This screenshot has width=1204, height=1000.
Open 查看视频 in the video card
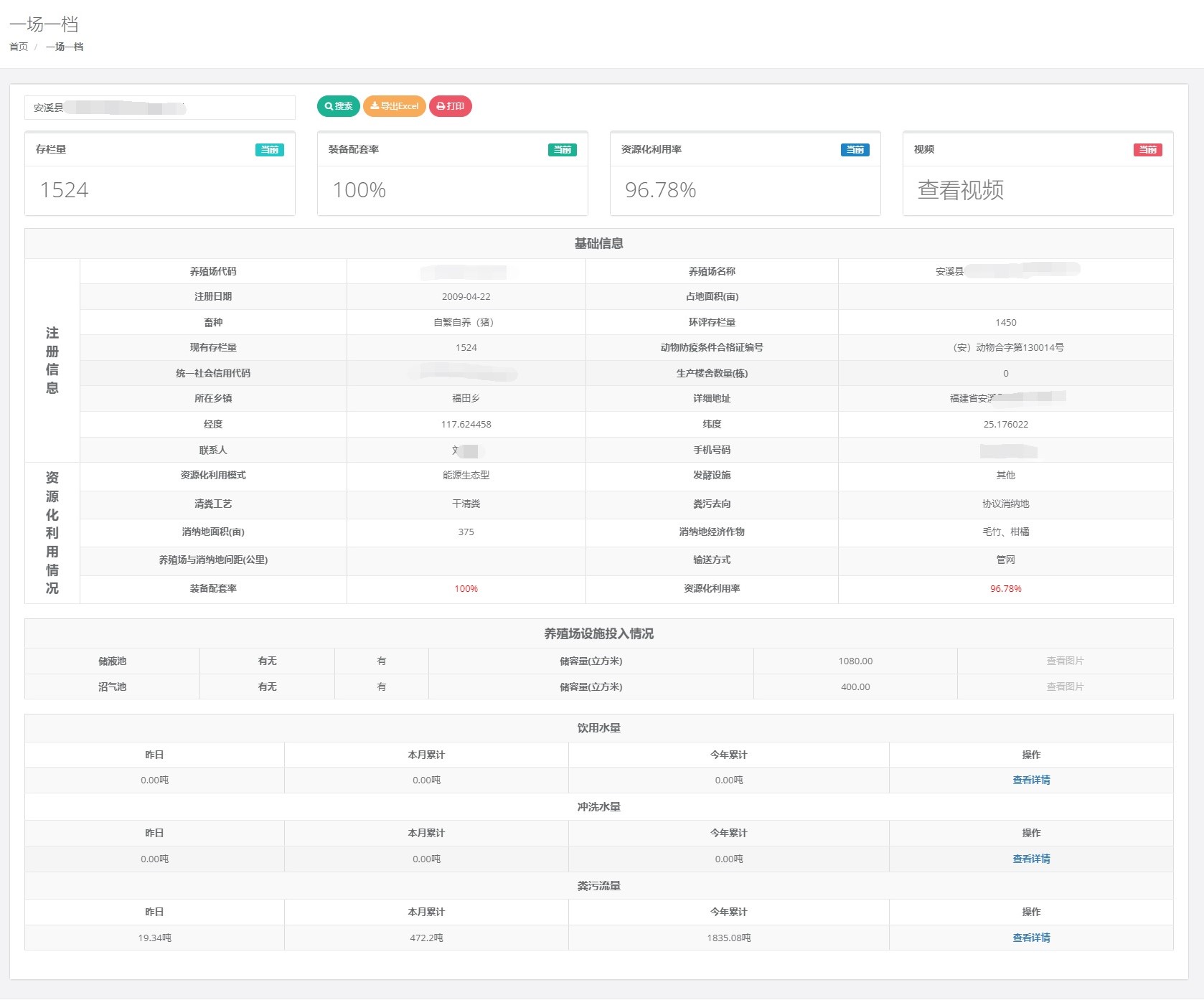[960, 190]
